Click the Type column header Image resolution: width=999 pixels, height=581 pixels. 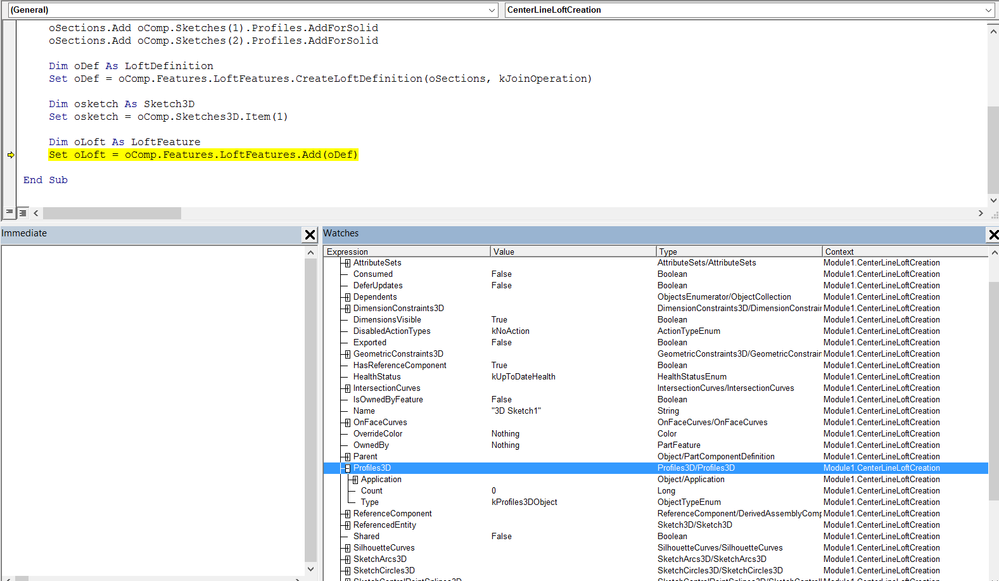coord(739,252)
